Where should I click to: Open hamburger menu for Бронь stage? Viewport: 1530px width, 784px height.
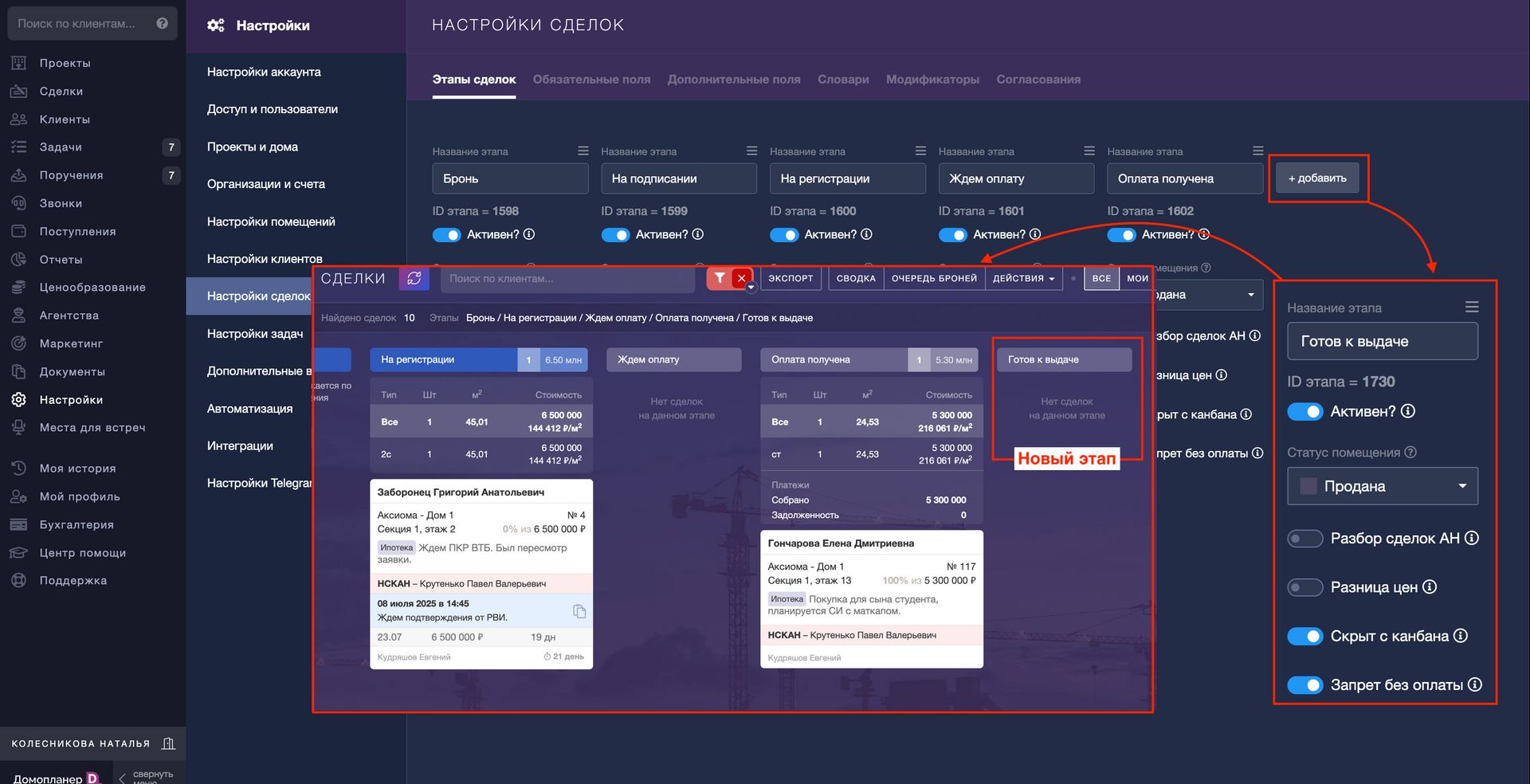tap(583, 151)
